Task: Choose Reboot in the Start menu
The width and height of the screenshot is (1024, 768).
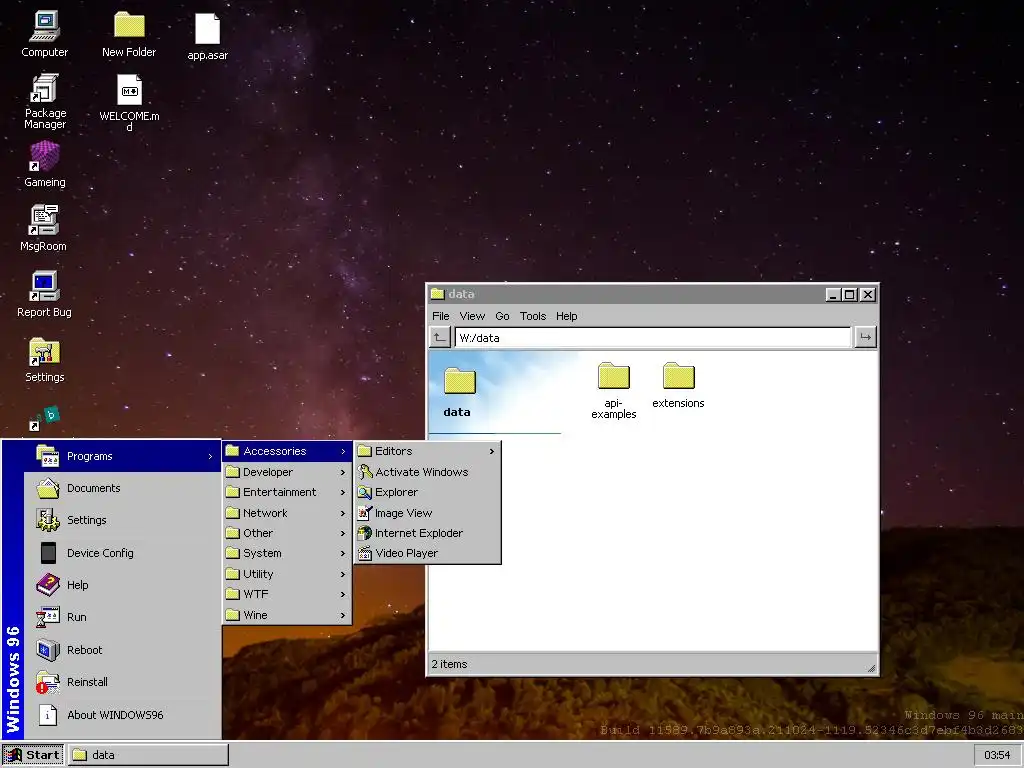Action: pyautogui.click(x=123, y=650)
